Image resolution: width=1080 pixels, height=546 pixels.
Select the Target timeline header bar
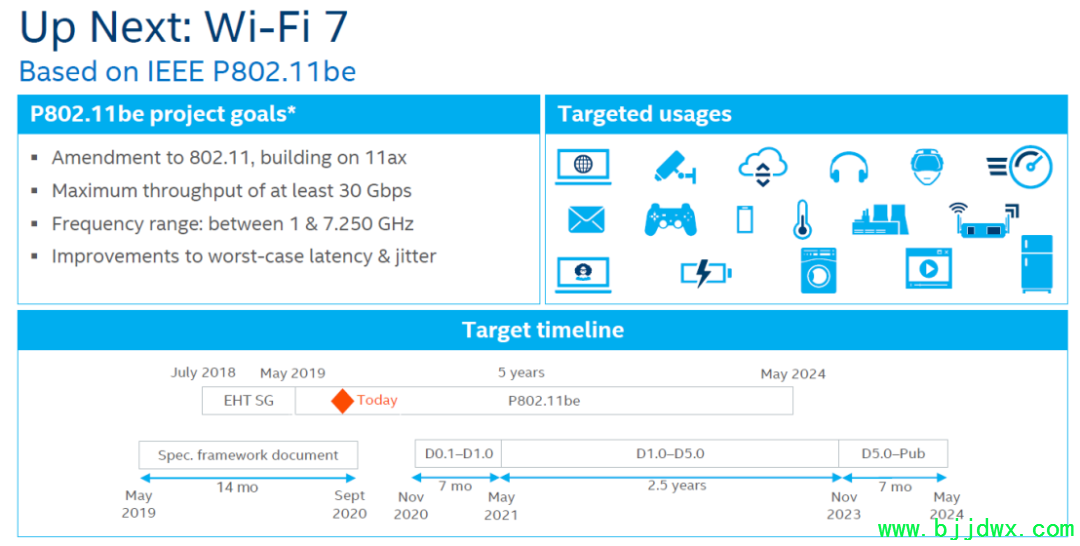click(x=543, y=330)
